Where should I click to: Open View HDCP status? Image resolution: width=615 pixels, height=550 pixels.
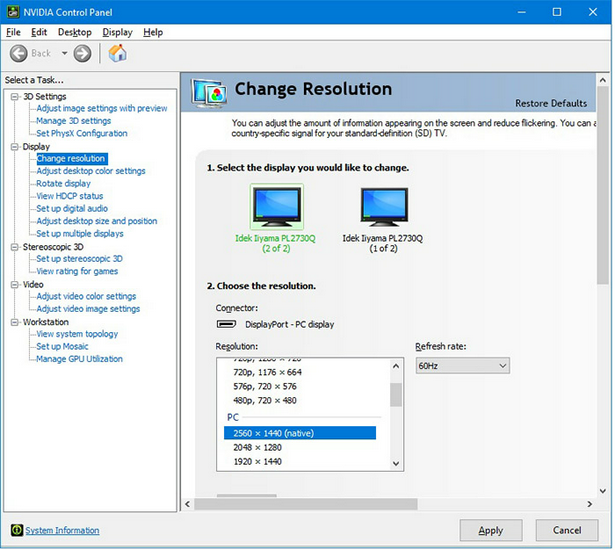coord(69,196)
